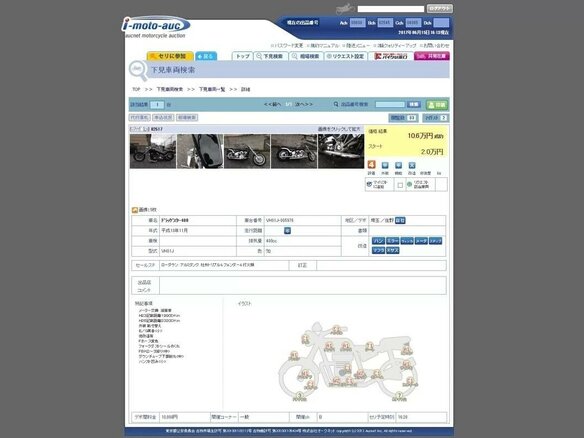Click the yellow セリに参加 button

pyautogui.click(x=170, y=56)
